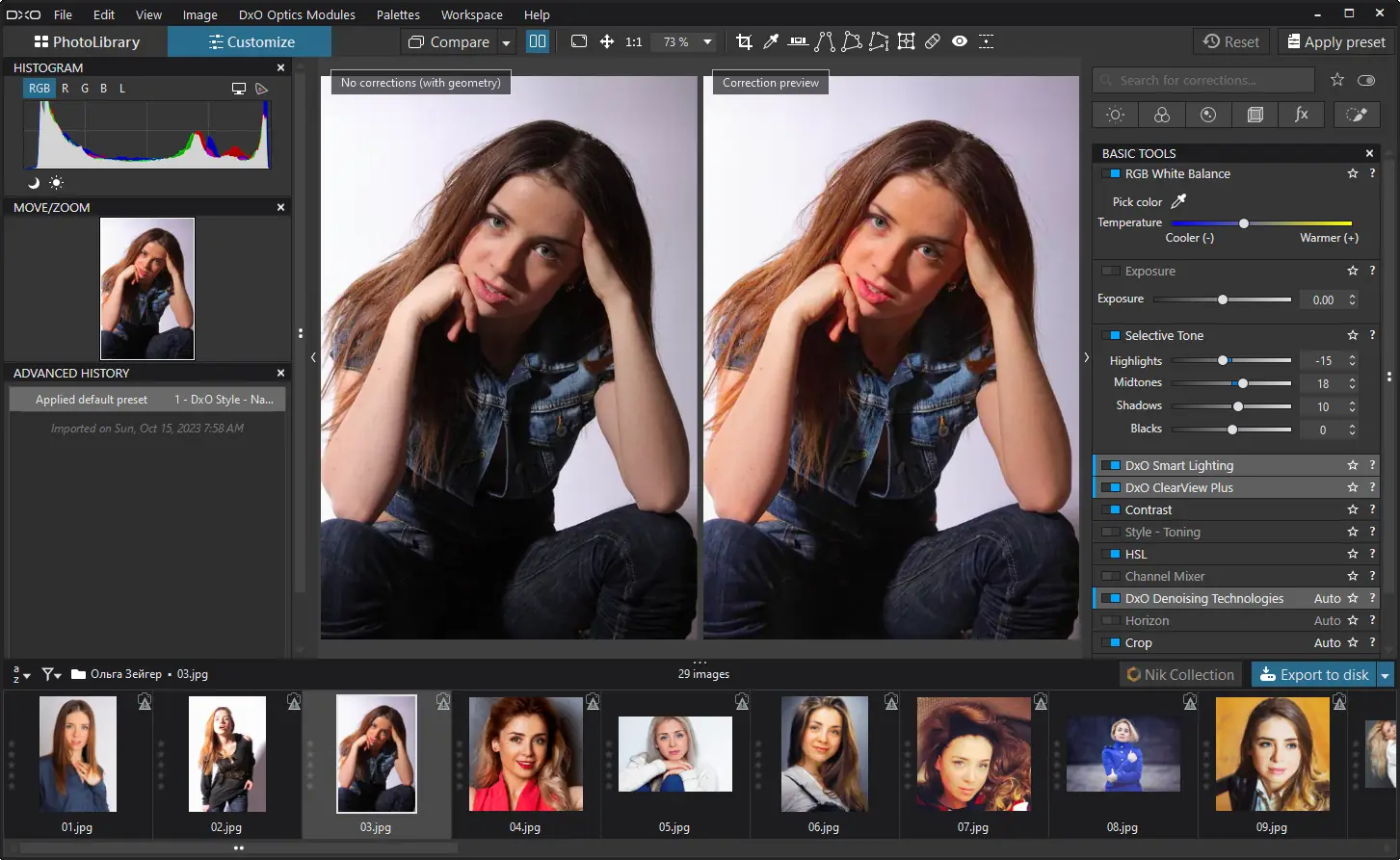Disable the Selective Tone correction
The width and height of the screenshot is (1400, 860).
point(1111,336)
